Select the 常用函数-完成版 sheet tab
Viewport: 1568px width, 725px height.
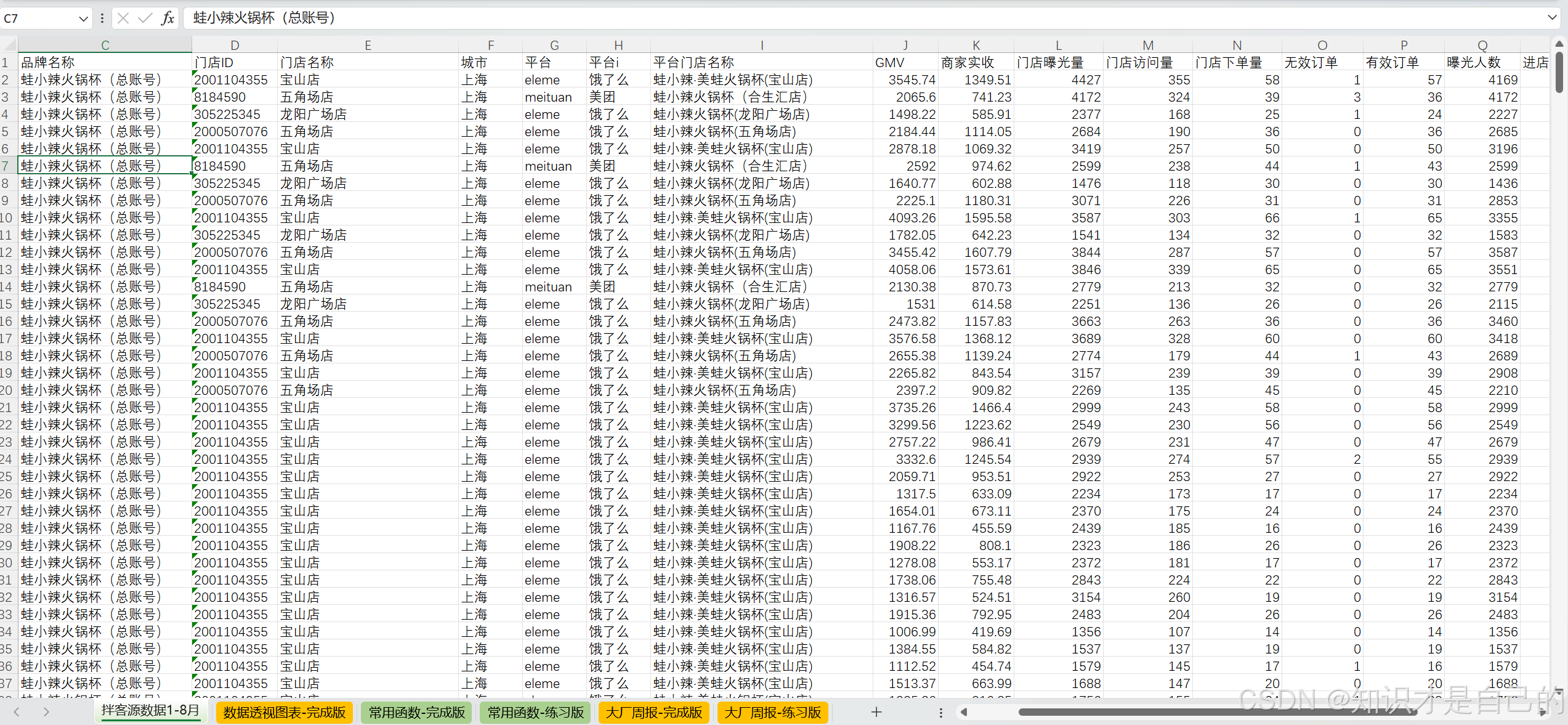click(416, 712)
